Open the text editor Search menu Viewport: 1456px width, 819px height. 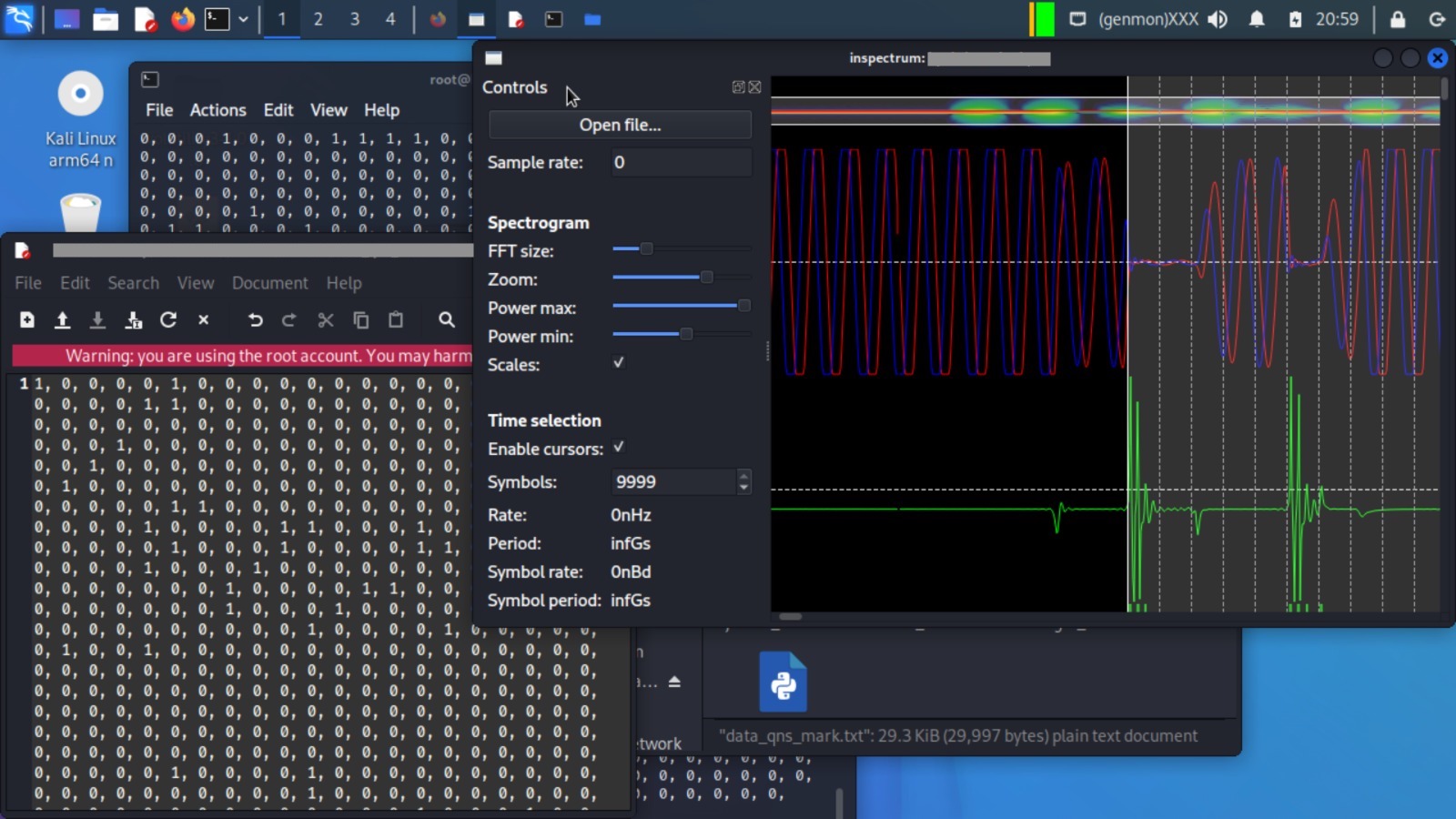pos(133,283)
